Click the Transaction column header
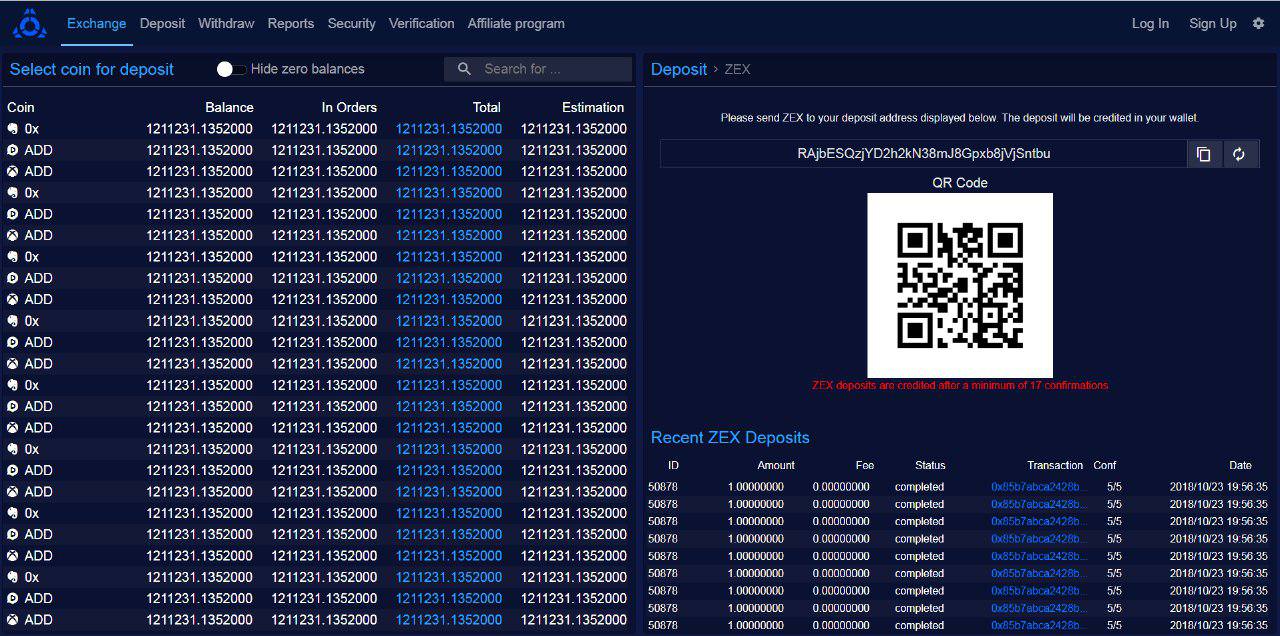 tap(1055, 465)
